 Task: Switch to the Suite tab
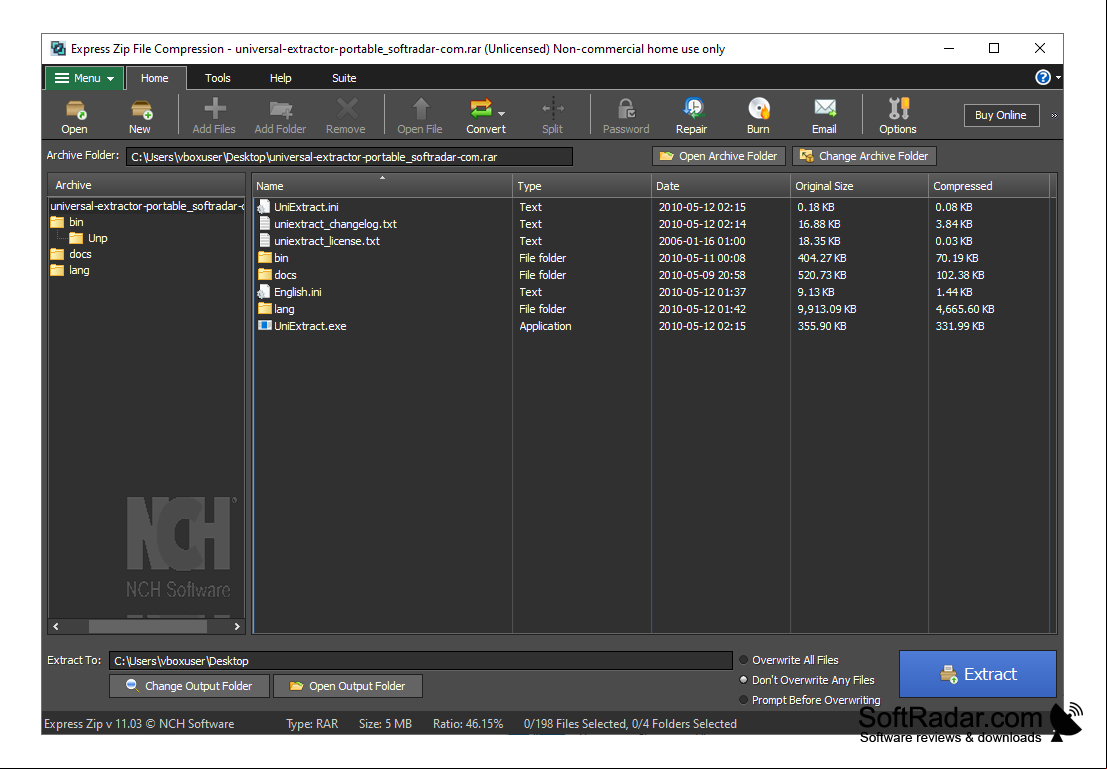(344, 78)
